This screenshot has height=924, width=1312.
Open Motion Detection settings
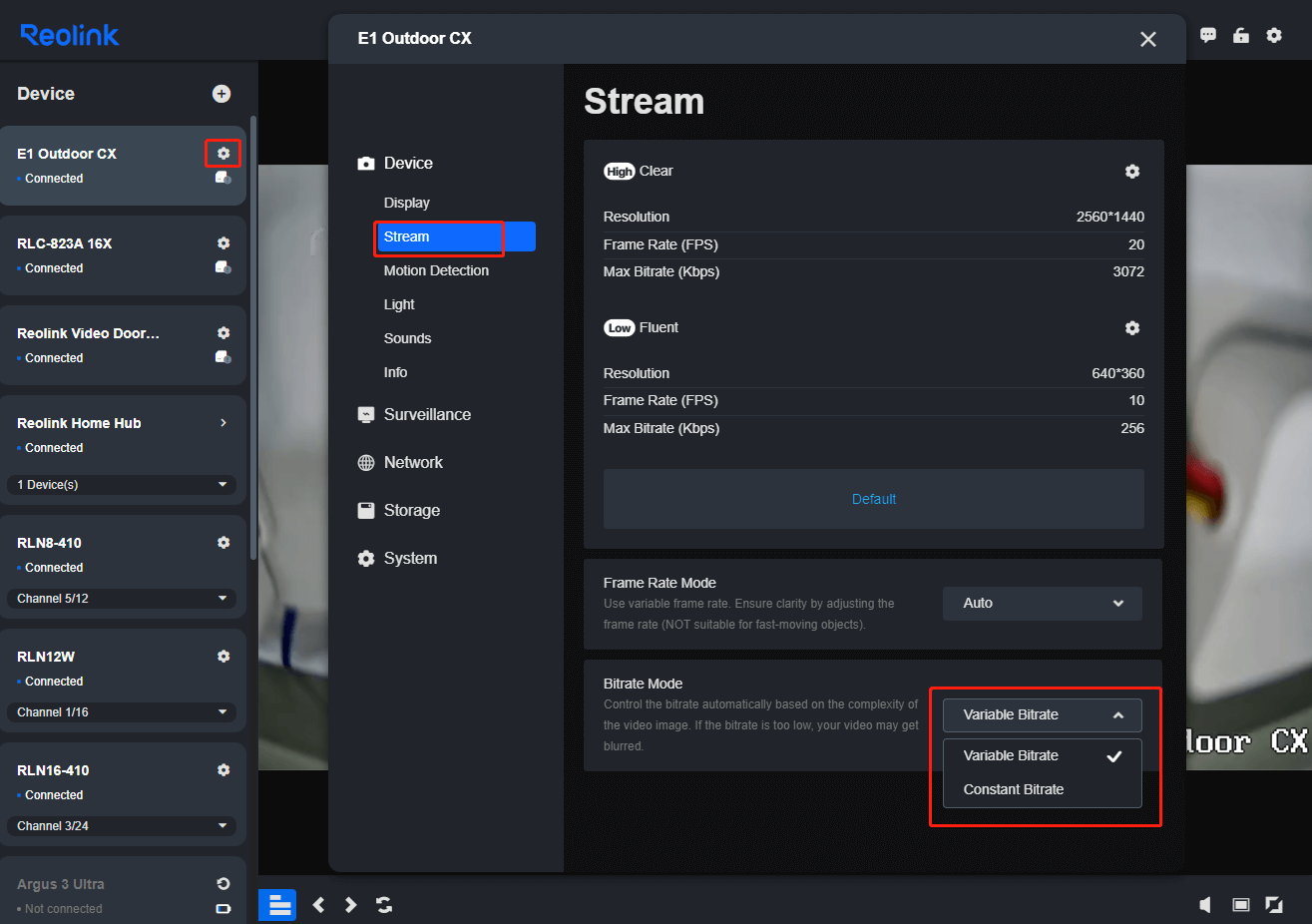tap(436, 270)
